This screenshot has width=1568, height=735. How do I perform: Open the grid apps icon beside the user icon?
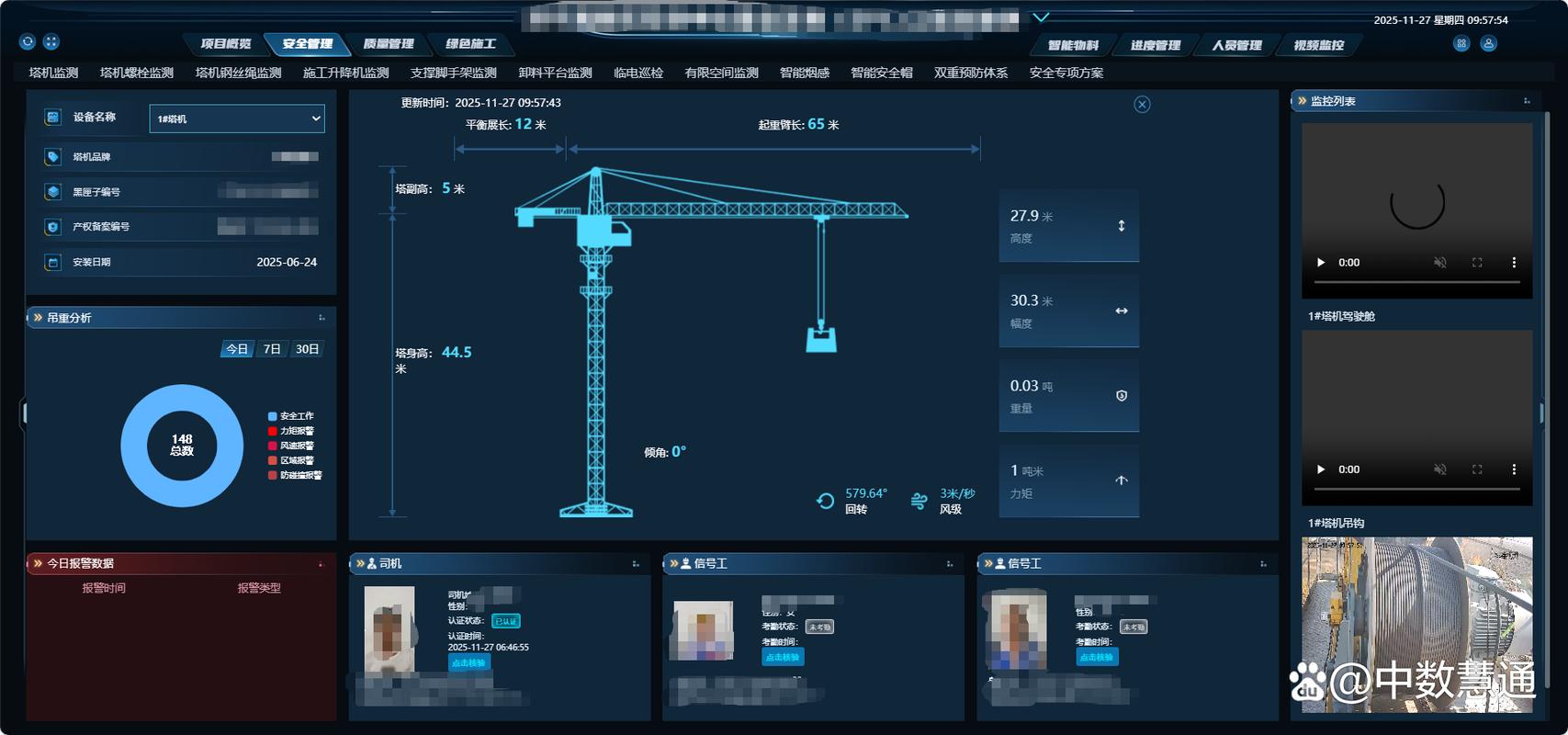click(1461, 43)
